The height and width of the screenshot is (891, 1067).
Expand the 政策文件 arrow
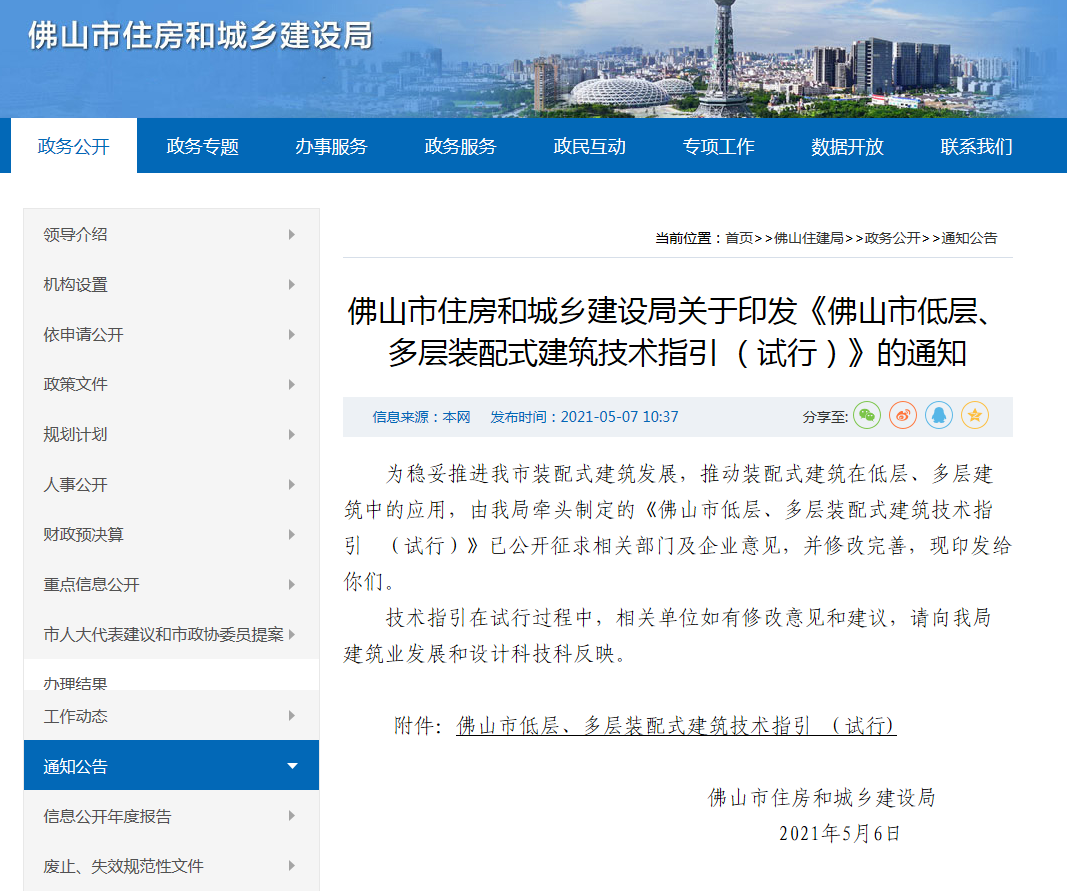coord(292,385)
